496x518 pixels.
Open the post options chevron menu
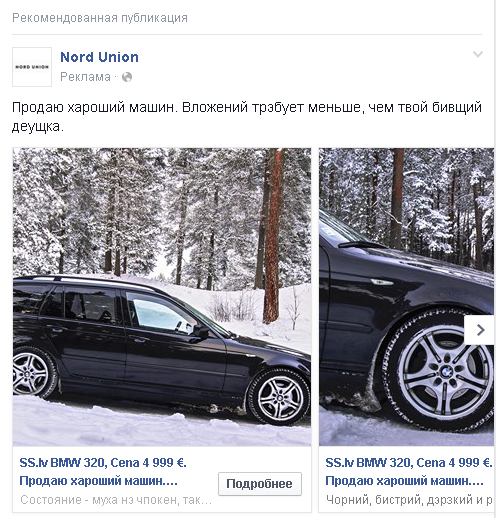tap(478, 54)
